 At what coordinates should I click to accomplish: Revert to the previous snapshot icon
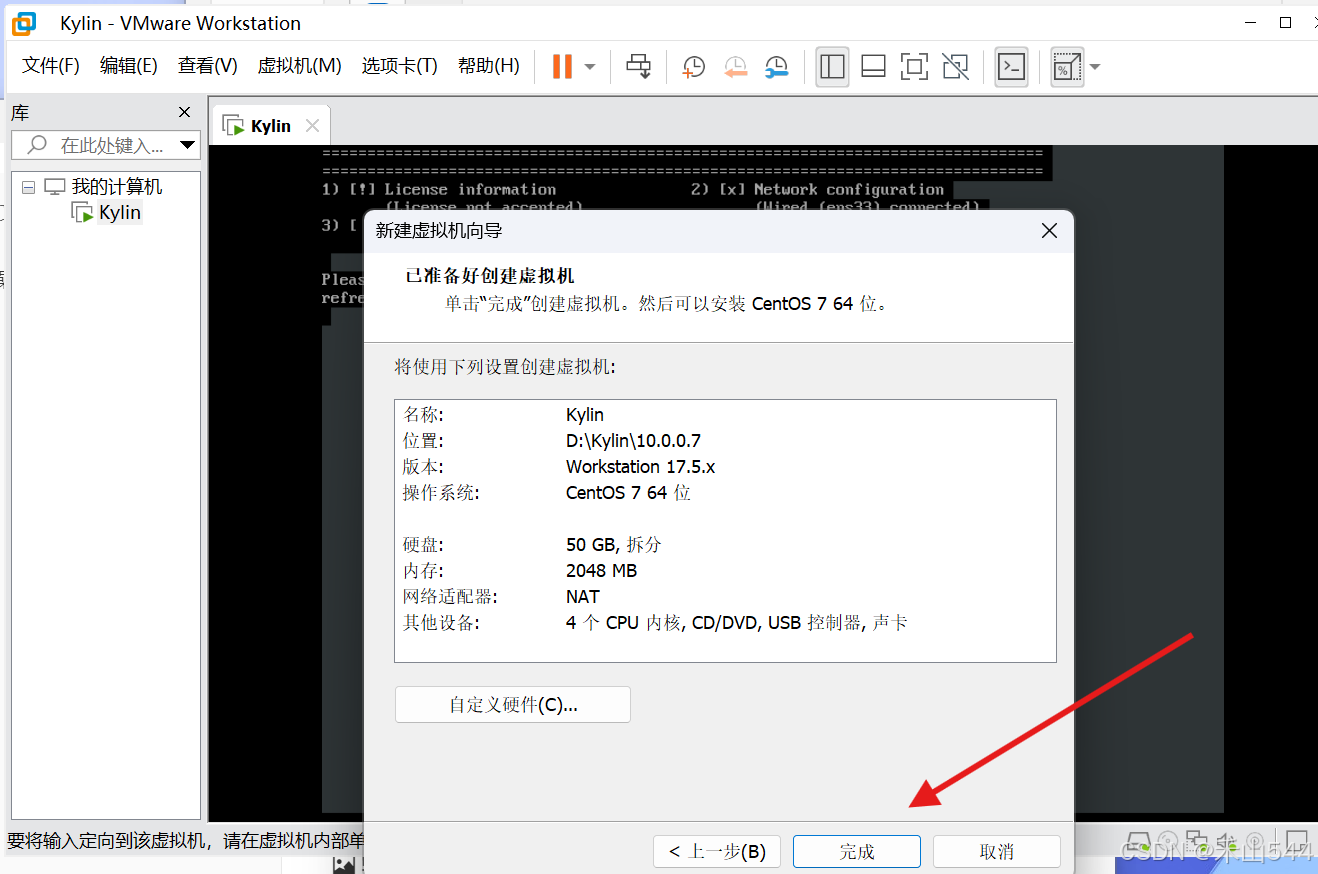point(736,67)
